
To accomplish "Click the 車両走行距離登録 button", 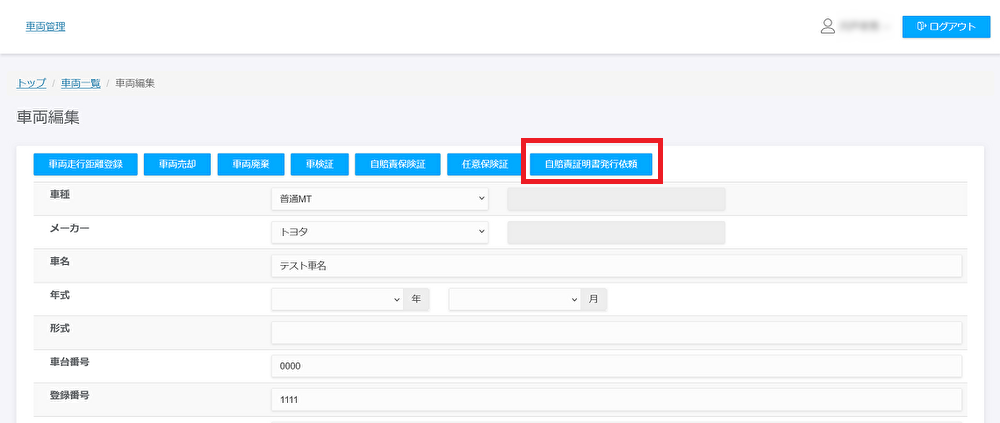I will 86,164.
